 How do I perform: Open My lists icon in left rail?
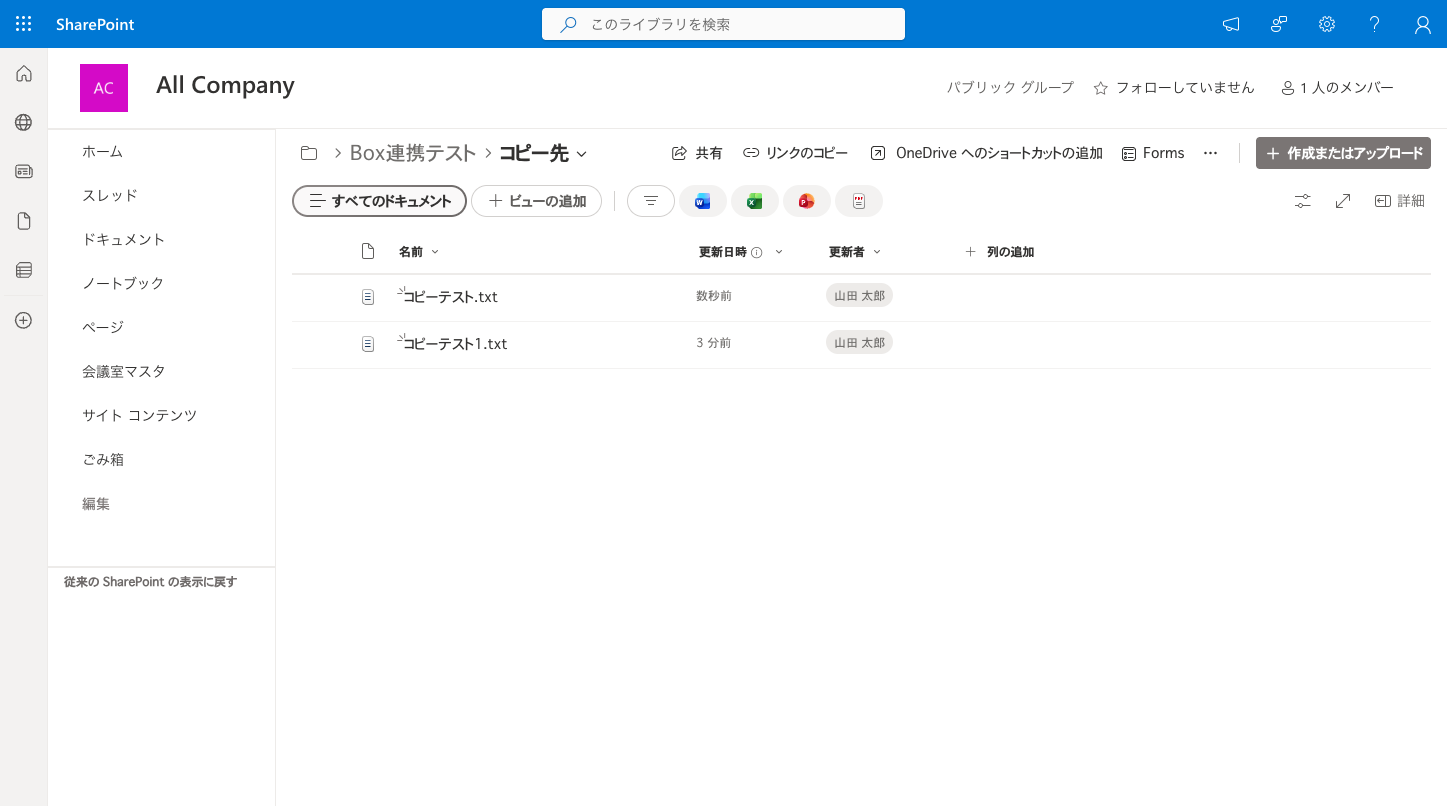(x=24, y=270)
